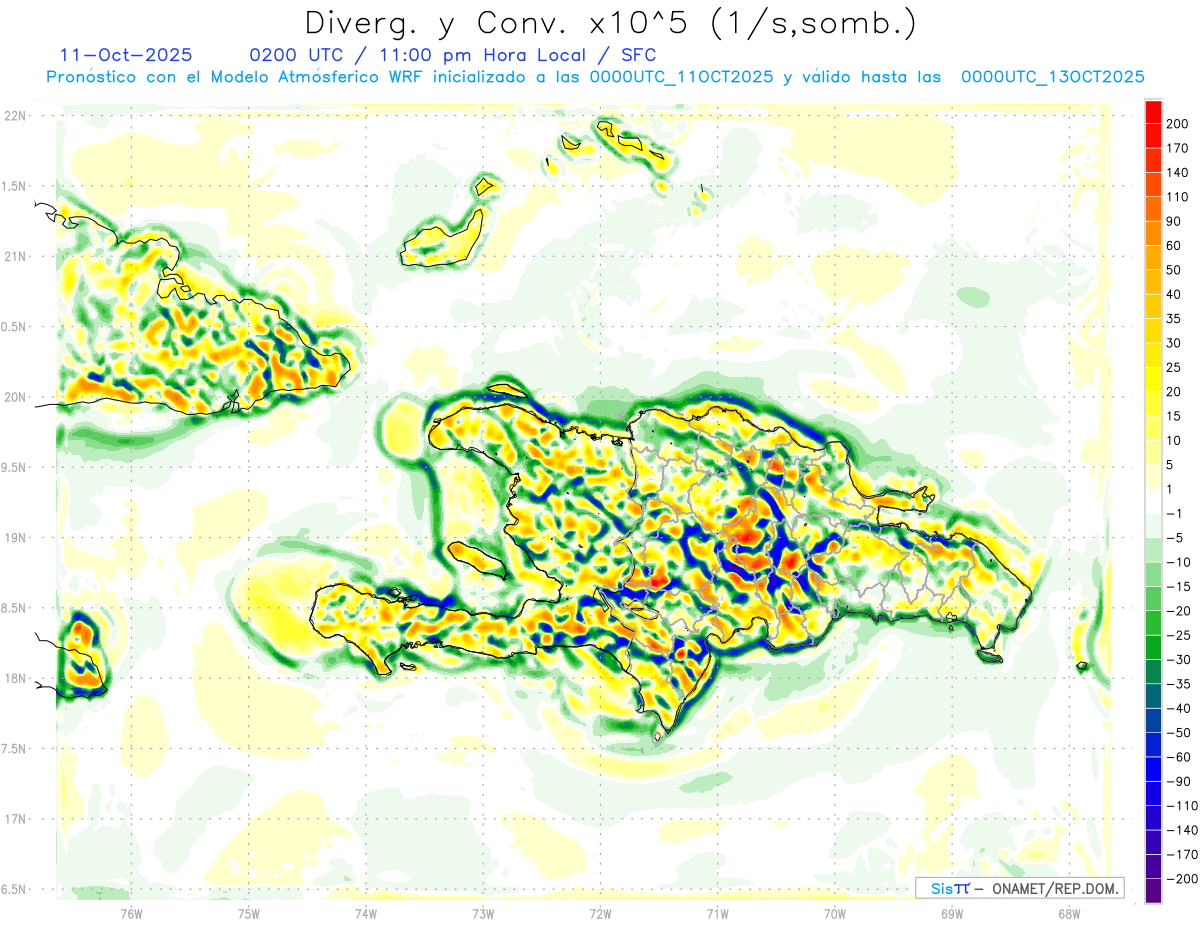Screen dimensions: 1200x927
Task: Click the colorbar label '-10'
Action: coord(1181,562)
